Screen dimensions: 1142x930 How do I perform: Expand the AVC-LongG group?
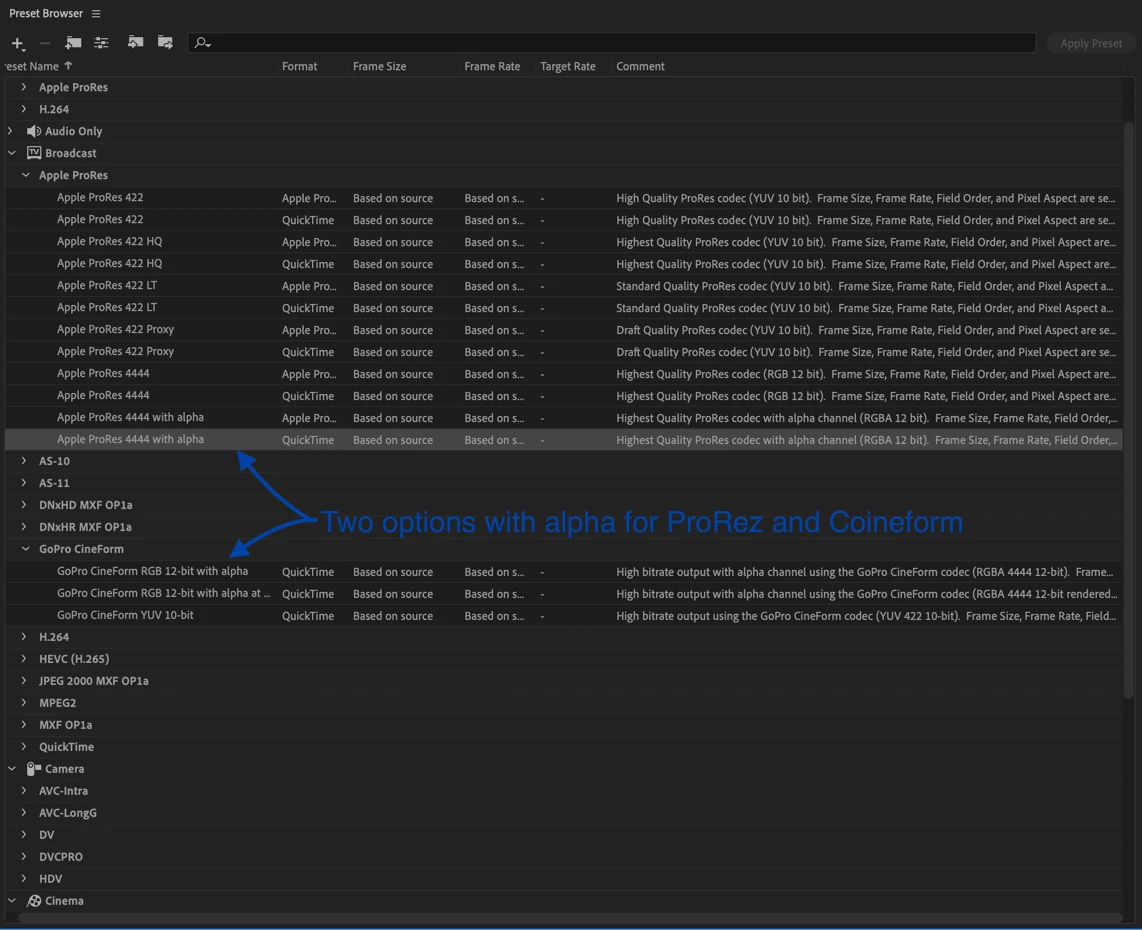pos(24,813)
